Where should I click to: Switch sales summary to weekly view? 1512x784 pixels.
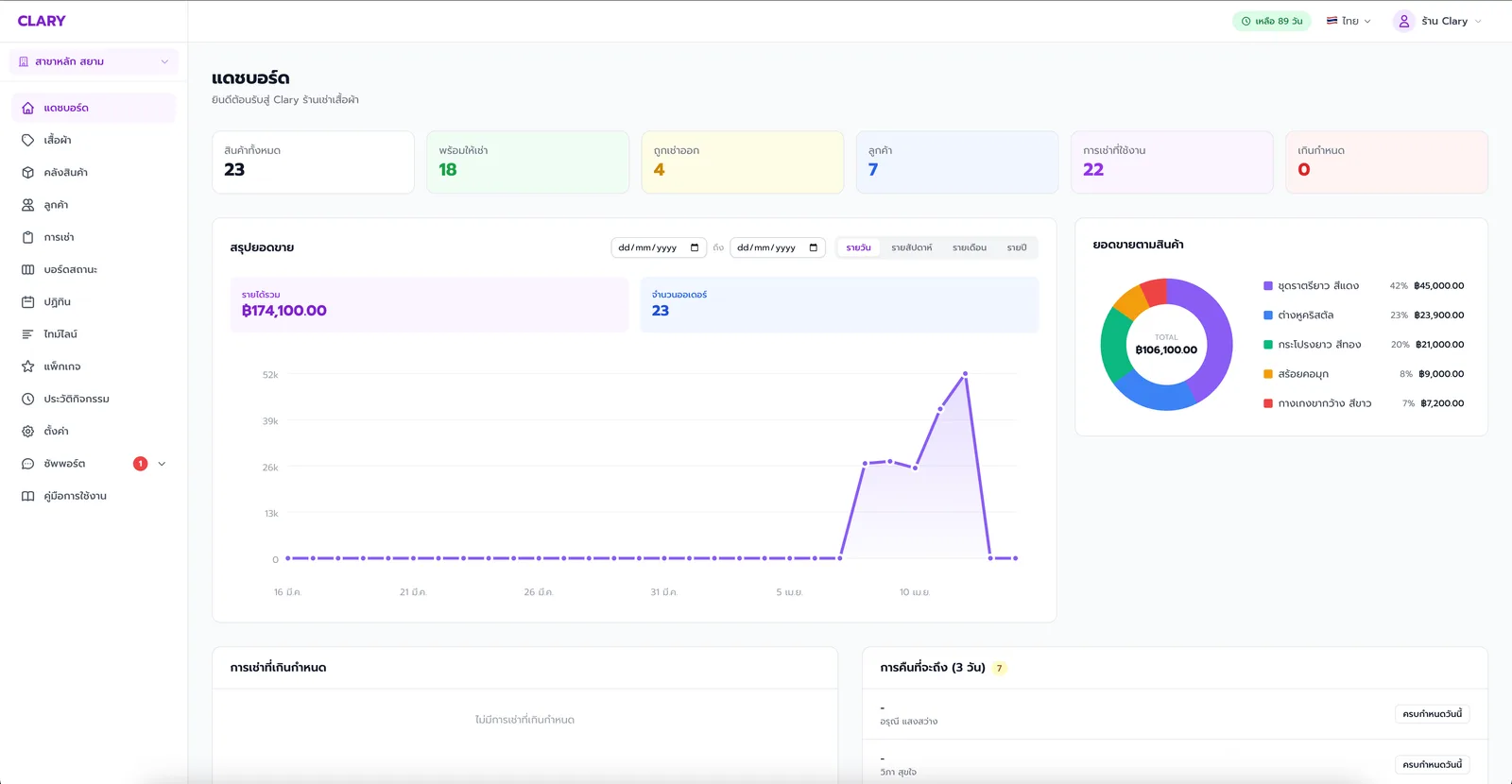pos(912,247)
